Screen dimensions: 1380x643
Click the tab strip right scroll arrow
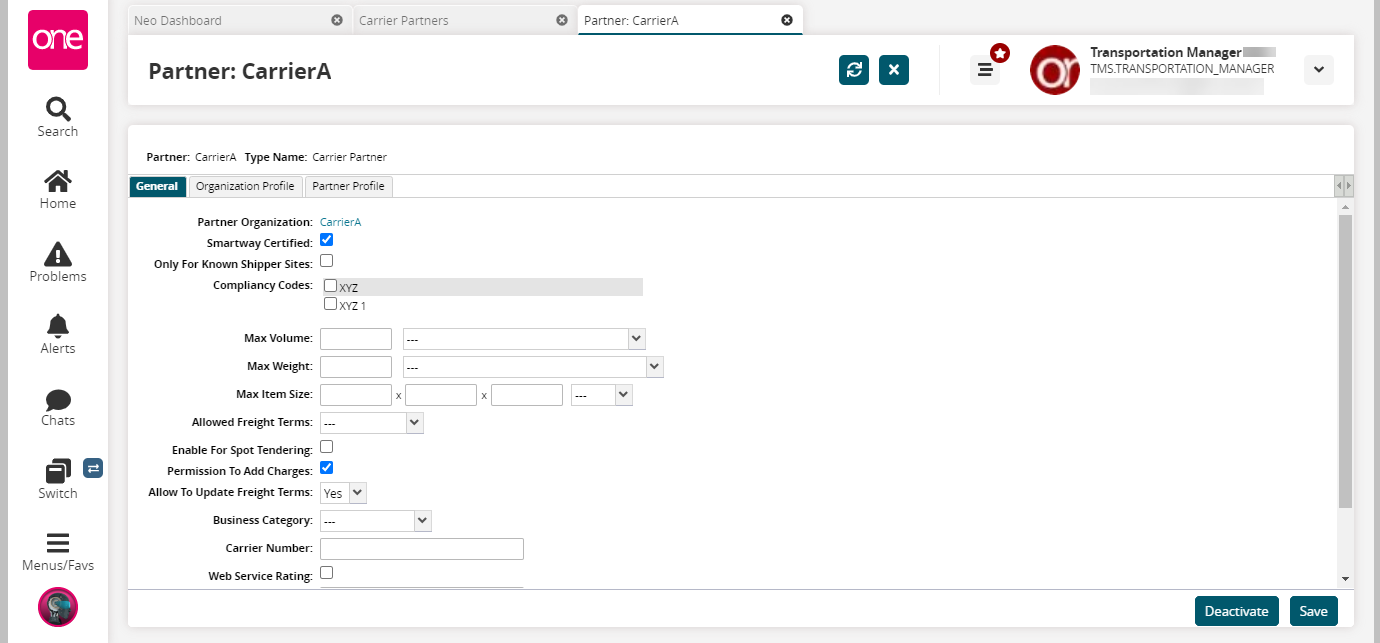1349,186
